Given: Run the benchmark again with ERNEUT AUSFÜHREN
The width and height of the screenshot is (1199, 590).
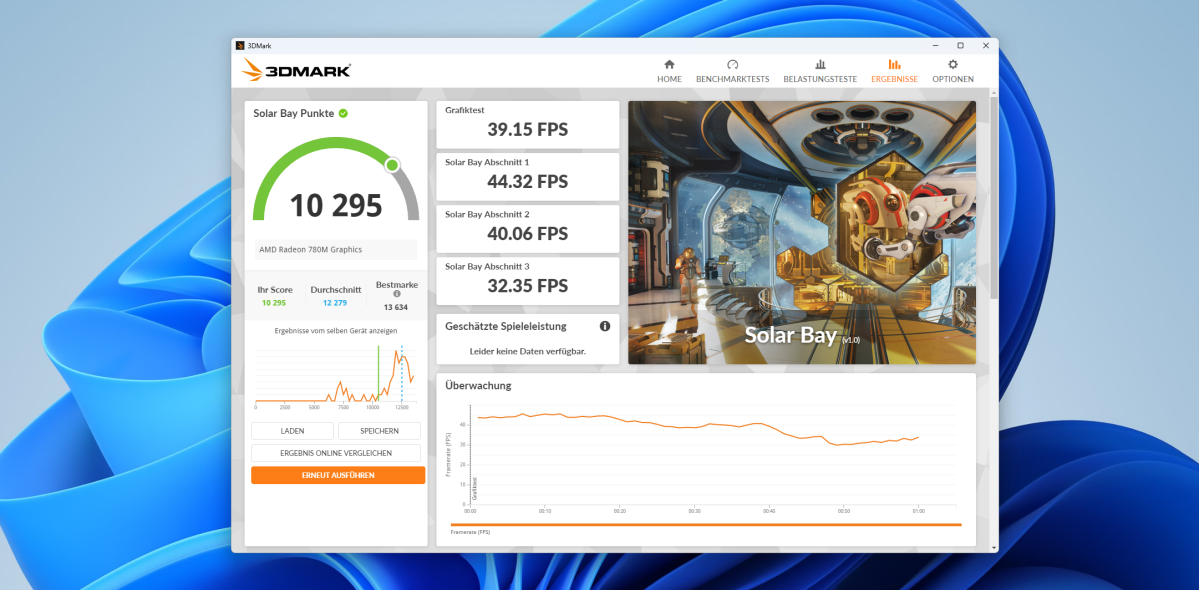Looking at the screenshot, I should (x=338, y=475).
